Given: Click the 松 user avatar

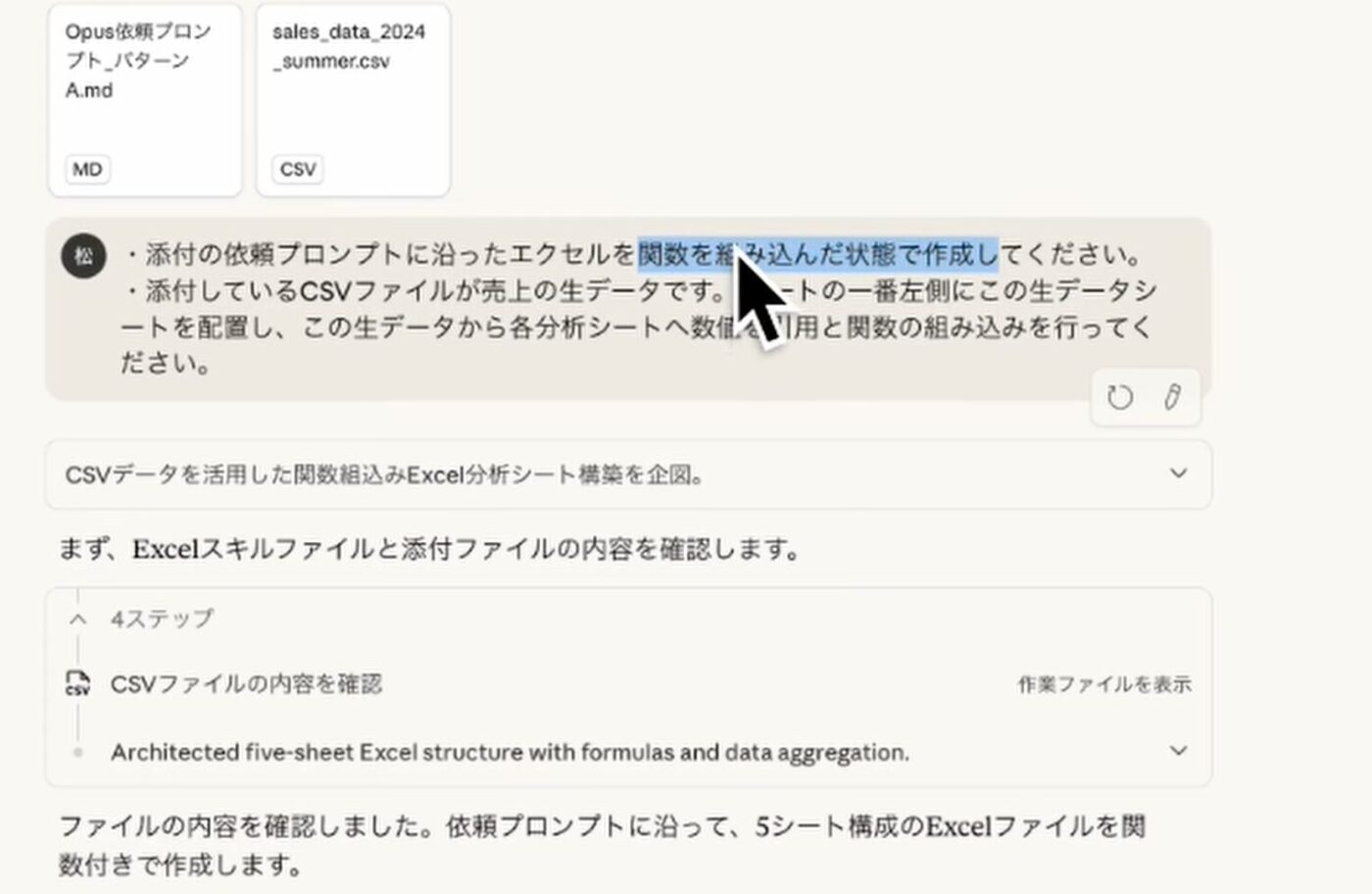Looking at the screenshot, I should [83, 256].
